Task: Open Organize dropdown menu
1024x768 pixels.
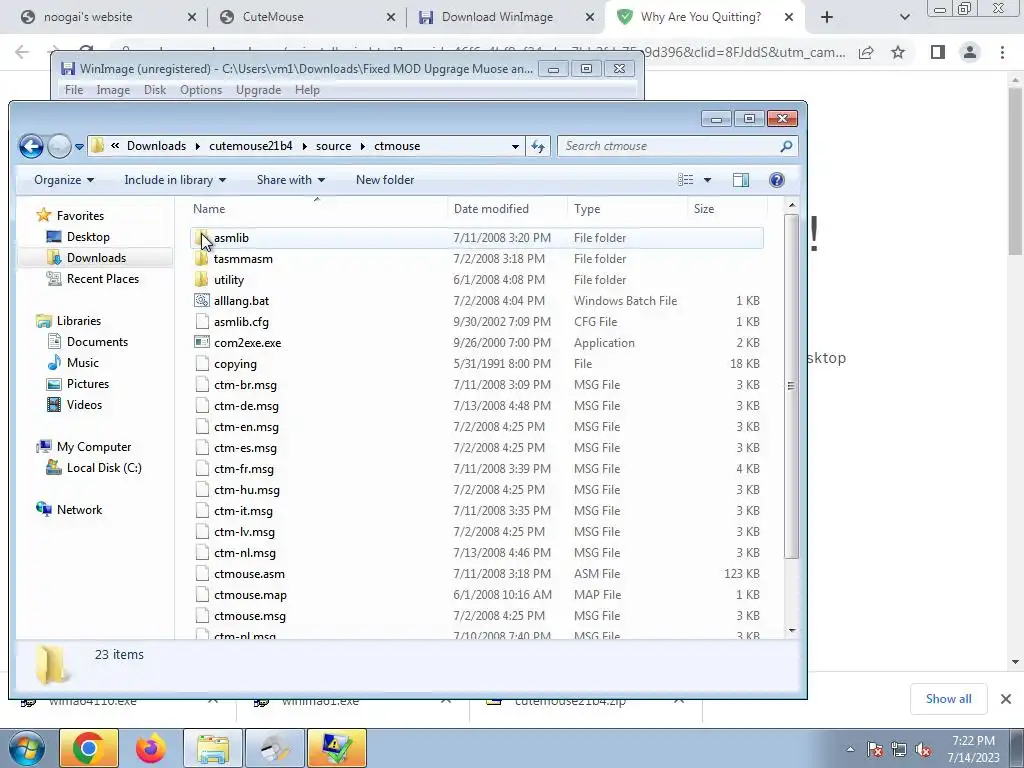Action: (64, 180)
